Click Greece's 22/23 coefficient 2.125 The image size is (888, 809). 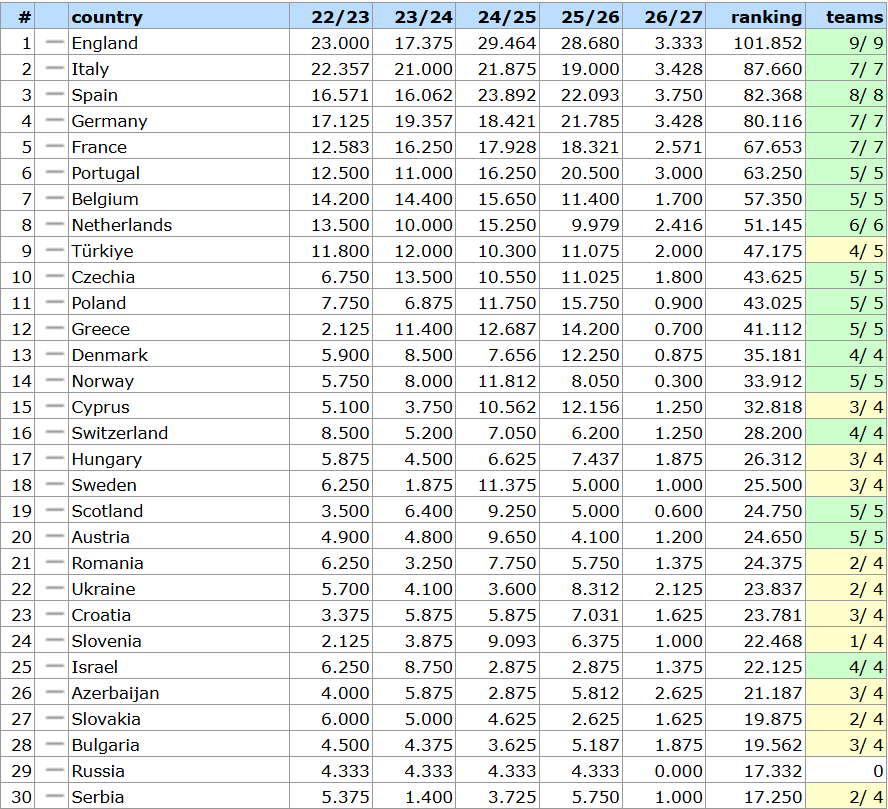click(345, 329)
